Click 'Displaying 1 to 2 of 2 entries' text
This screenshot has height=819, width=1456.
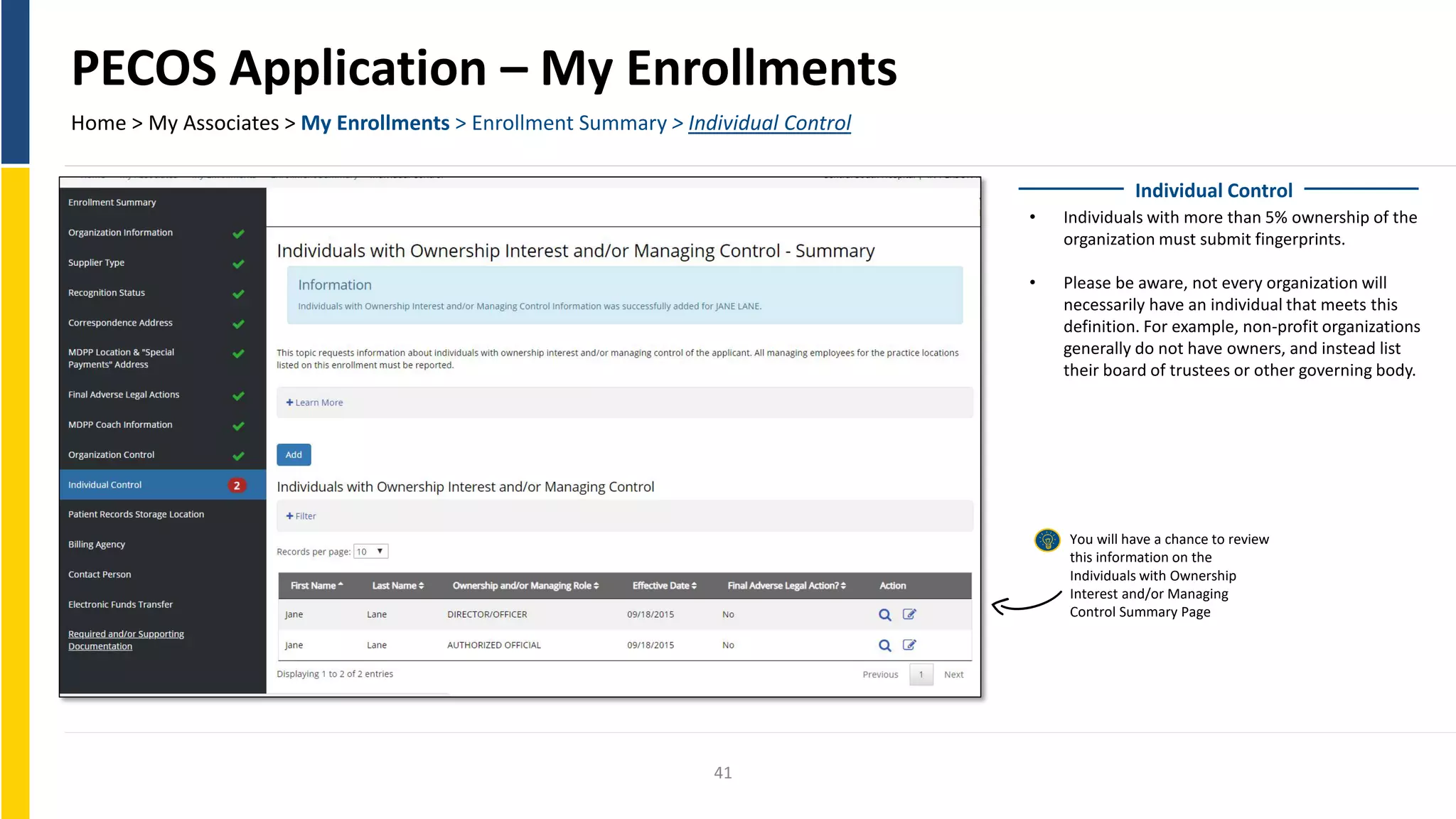(335, 674)
